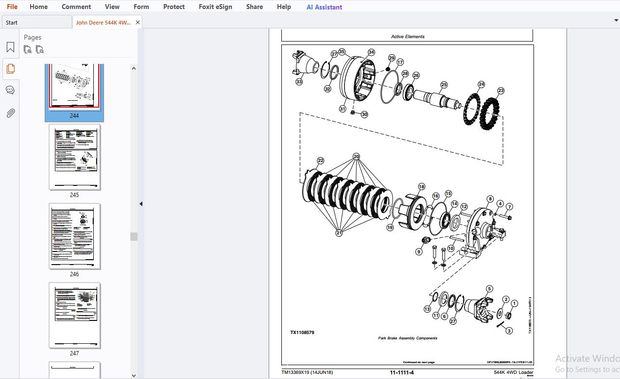The height and width of the screenshot is (379, 620).
Task: Select the page 245 thumbnail
Action: (75, 157)
